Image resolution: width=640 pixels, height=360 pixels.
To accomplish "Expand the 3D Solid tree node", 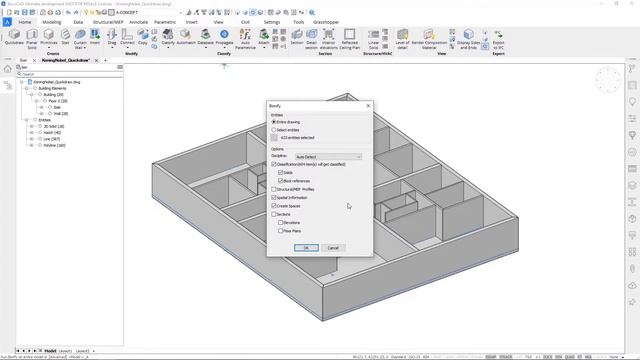I will 31,127.
